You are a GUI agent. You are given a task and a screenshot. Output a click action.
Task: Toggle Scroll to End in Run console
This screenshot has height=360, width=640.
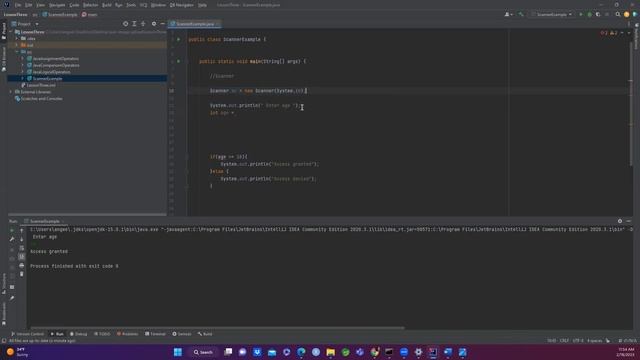pos(22,257)
